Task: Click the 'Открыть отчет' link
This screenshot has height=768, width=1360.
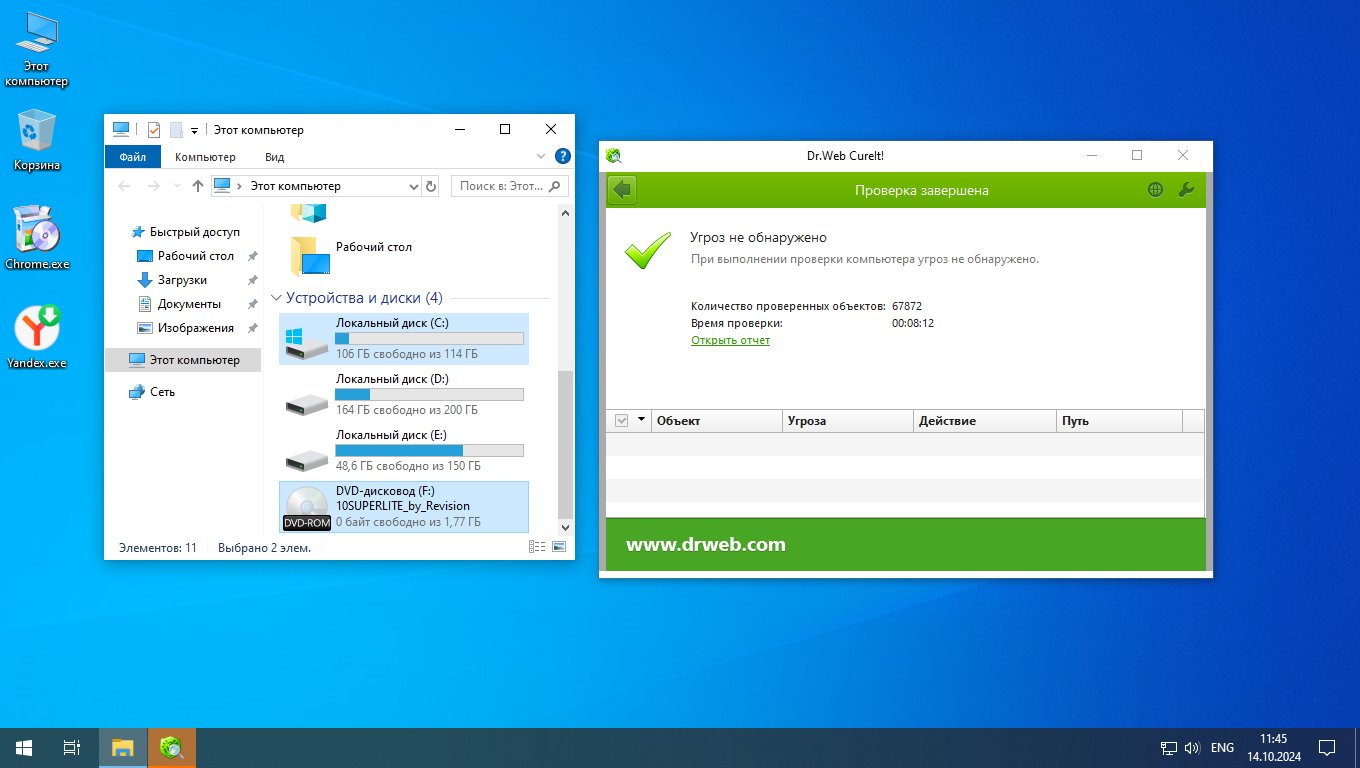Action: tap(730, 340)
